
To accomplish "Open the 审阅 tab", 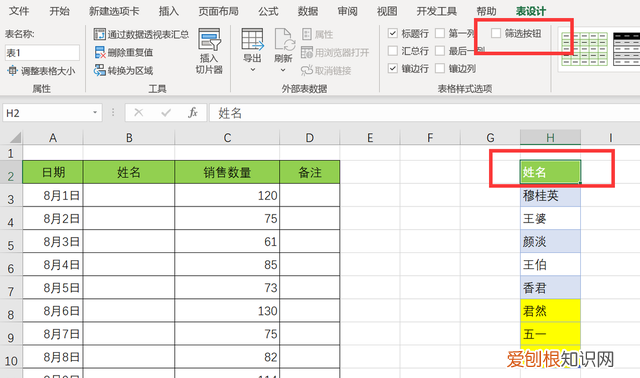I will (x=347, y=11).
